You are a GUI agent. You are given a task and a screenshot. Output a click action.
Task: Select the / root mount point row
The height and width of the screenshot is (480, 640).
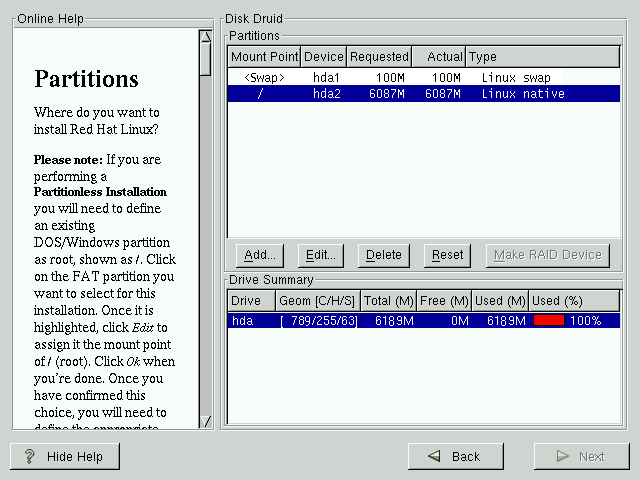[x=424, y=93]
